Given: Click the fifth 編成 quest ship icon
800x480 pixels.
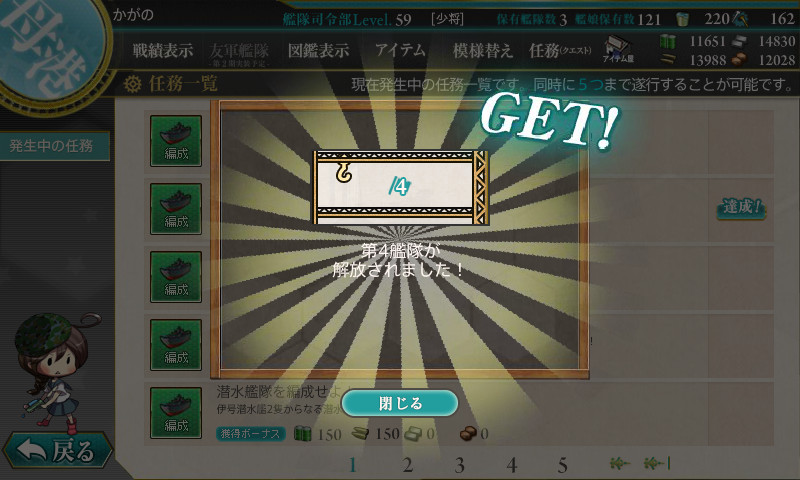Looking at the screenshot, I should click(176, 413).
